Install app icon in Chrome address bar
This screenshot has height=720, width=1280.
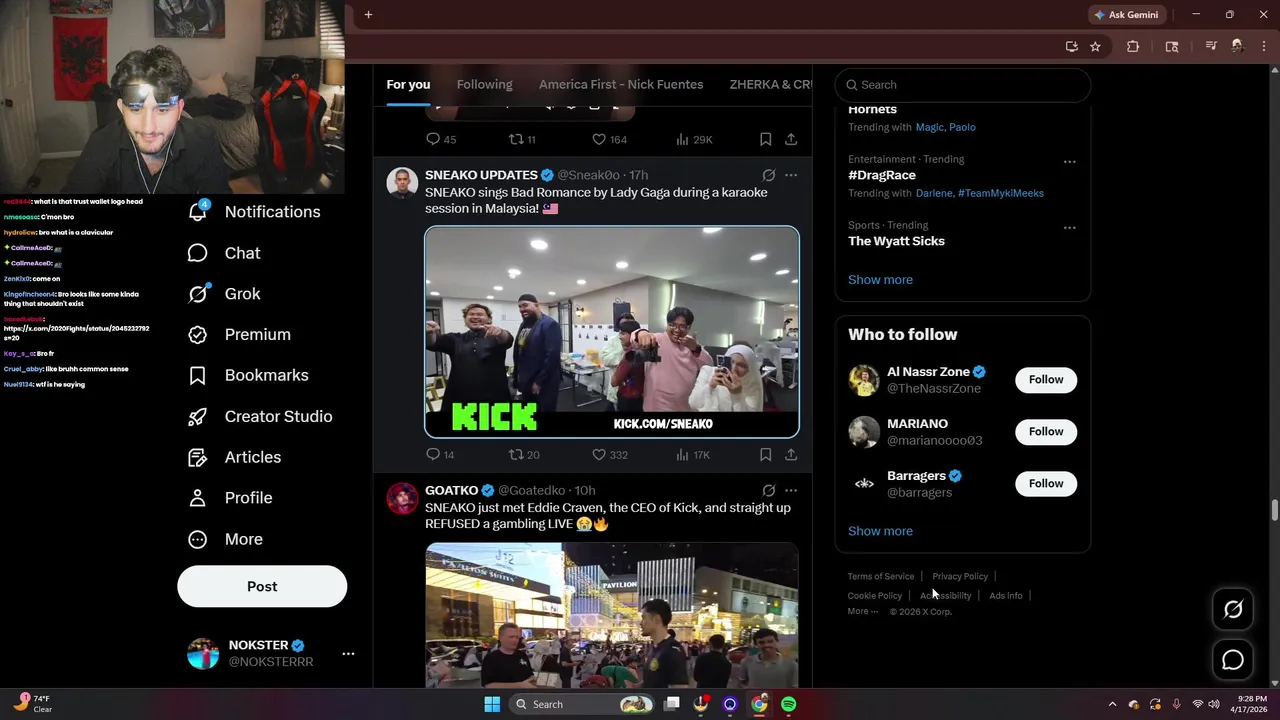pyautogui.click(x=1072, y=46)
